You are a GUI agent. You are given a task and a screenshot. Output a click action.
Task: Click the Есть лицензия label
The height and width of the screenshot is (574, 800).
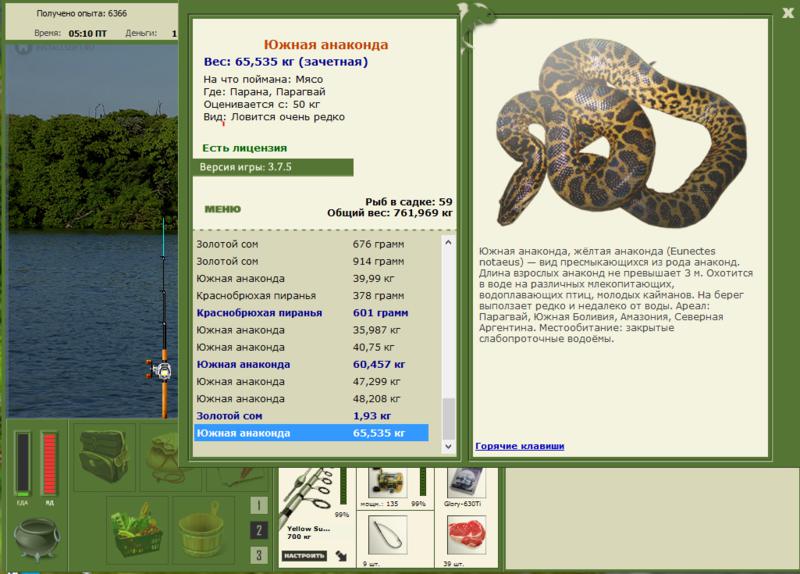[x=245, y=148]
